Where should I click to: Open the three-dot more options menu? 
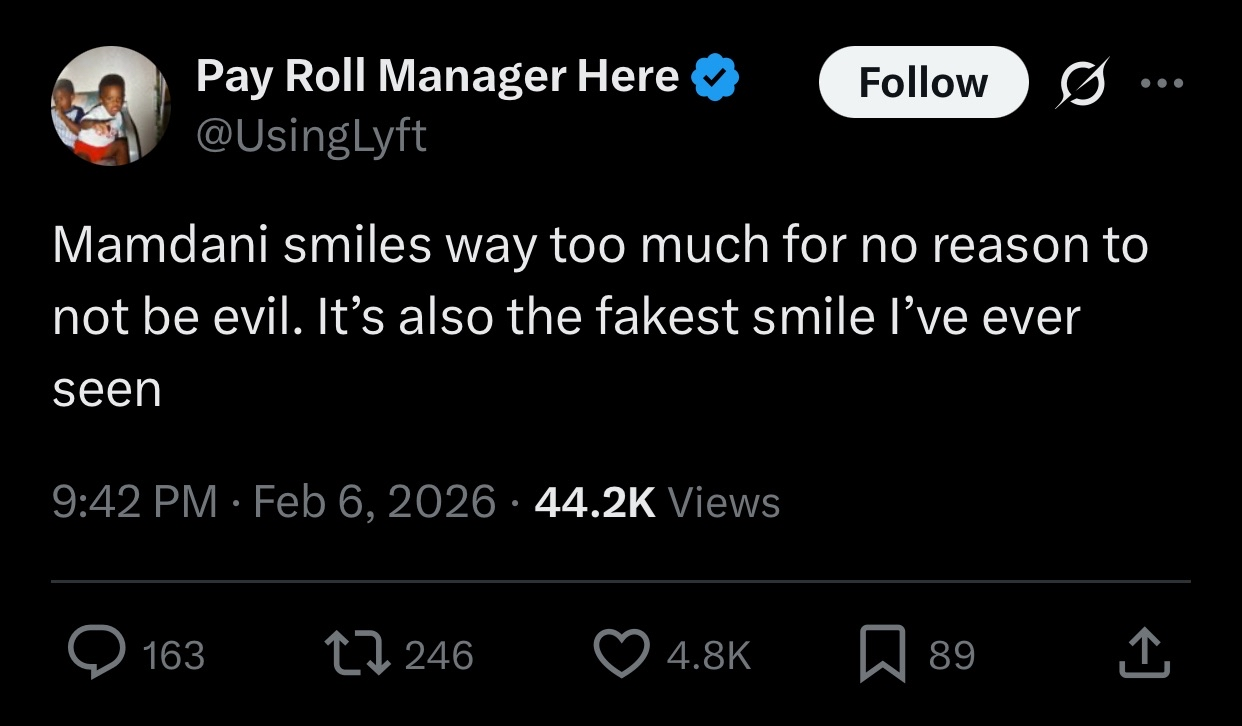pyautogui.click(x=1162, y=82)
